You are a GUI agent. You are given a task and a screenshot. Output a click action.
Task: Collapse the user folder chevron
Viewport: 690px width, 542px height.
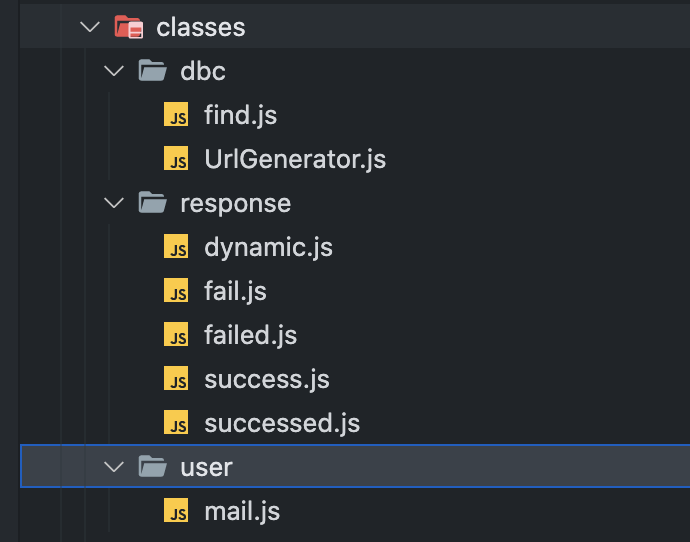click(115, 467)
